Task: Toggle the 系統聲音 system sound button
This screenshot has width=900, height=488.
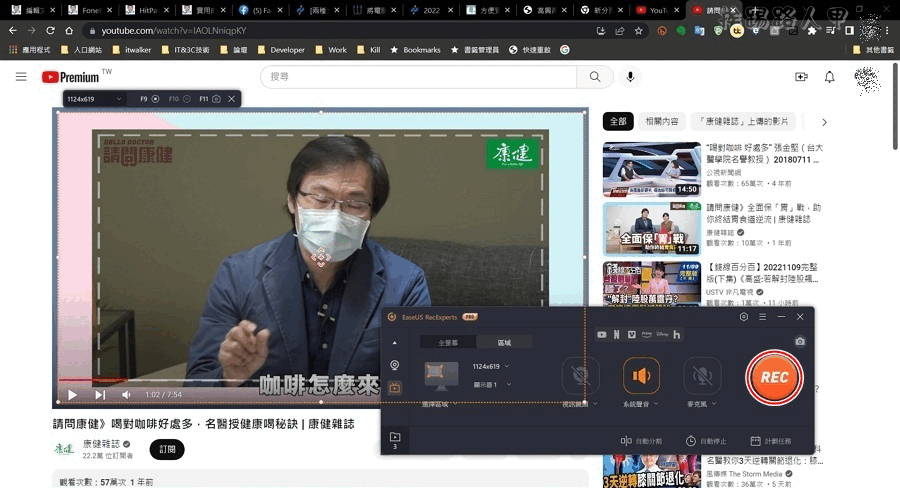Action: tap(641, 376)
